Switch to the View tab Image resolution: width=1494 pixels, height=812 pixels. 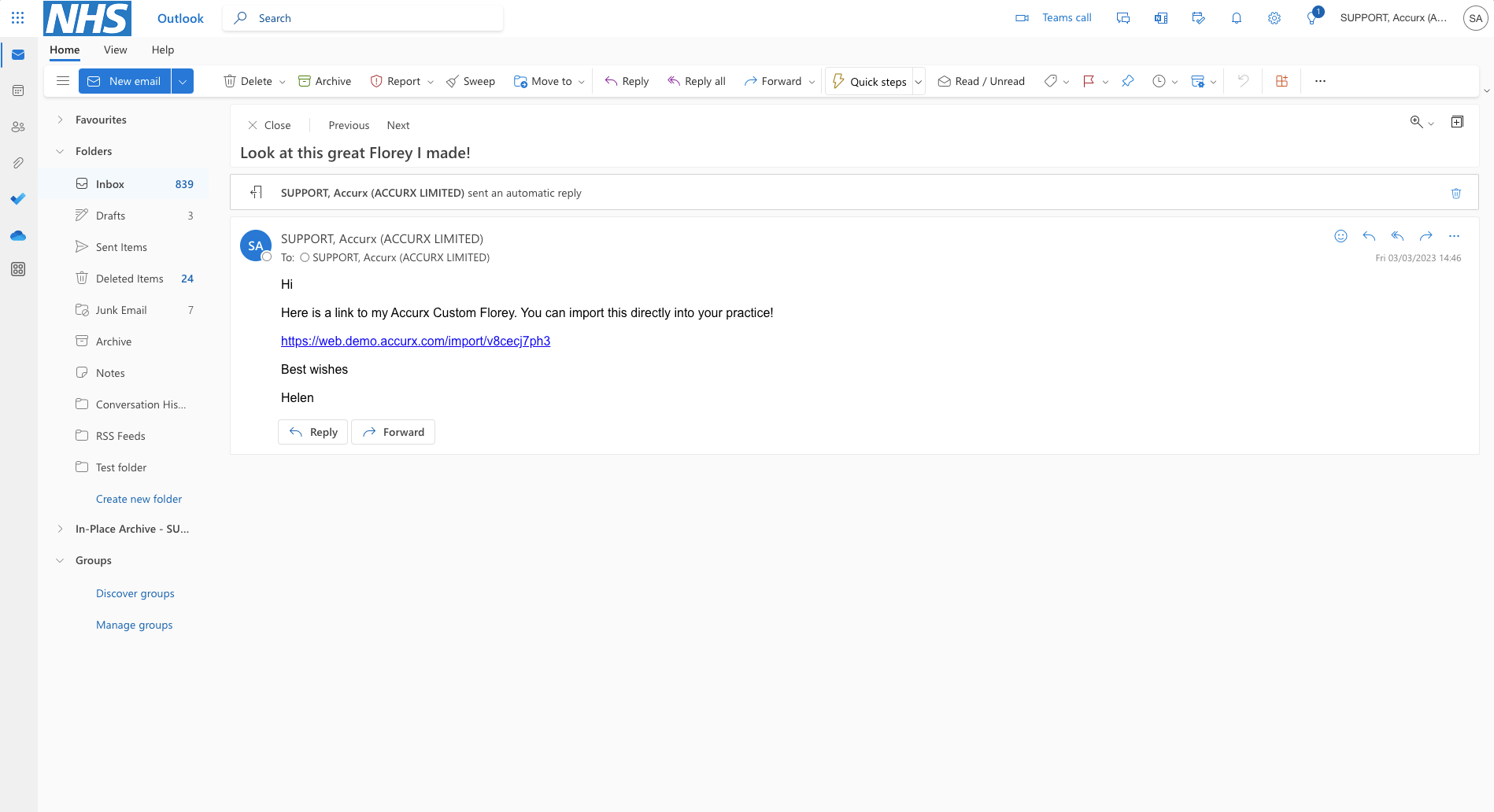pyautogui.click(x=115, y=50)
